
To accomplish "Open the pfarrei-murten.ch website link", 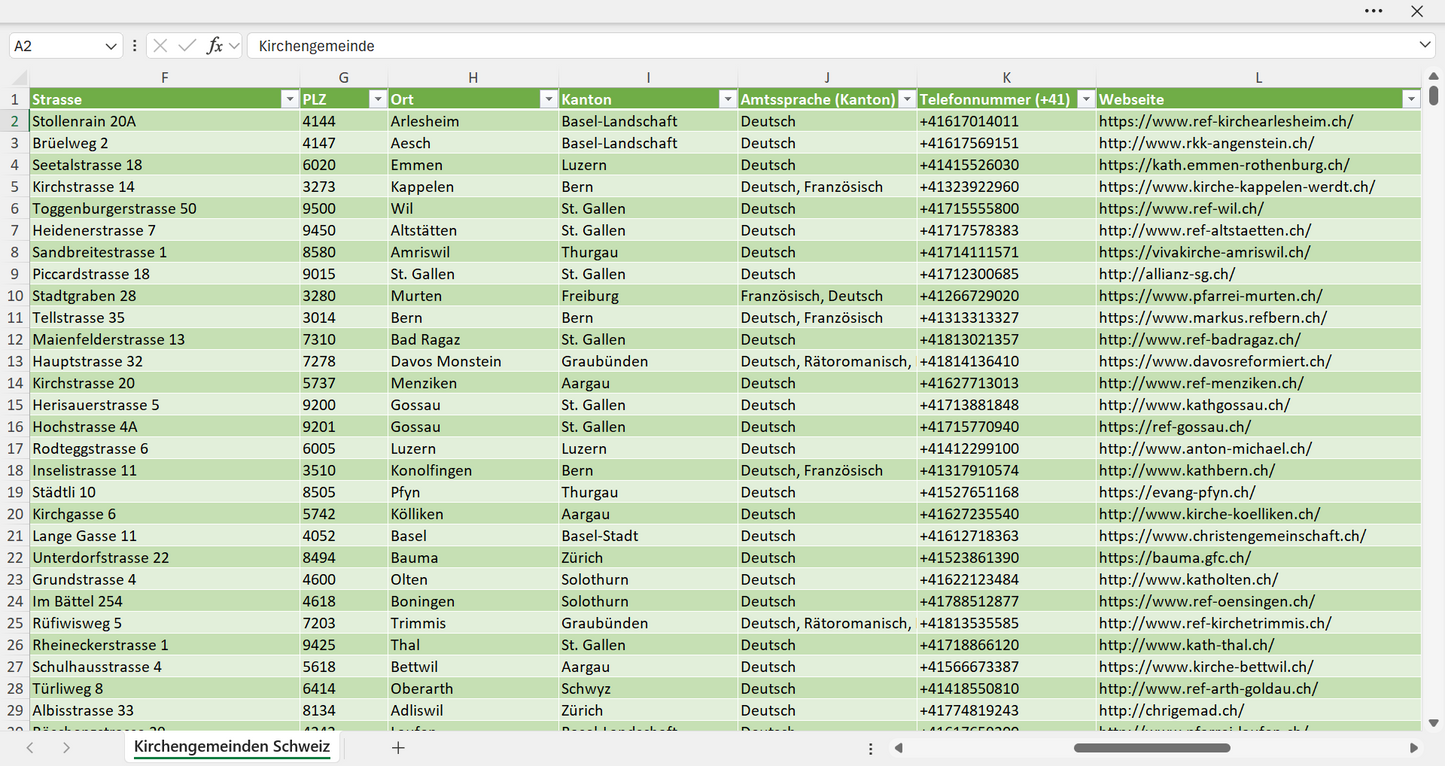I will 1211,296.
